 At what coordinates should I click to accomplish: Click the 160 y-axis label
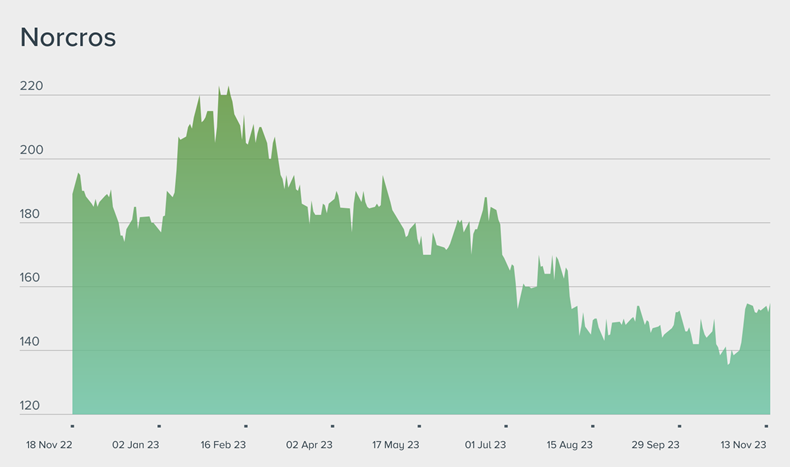point(31,279)
